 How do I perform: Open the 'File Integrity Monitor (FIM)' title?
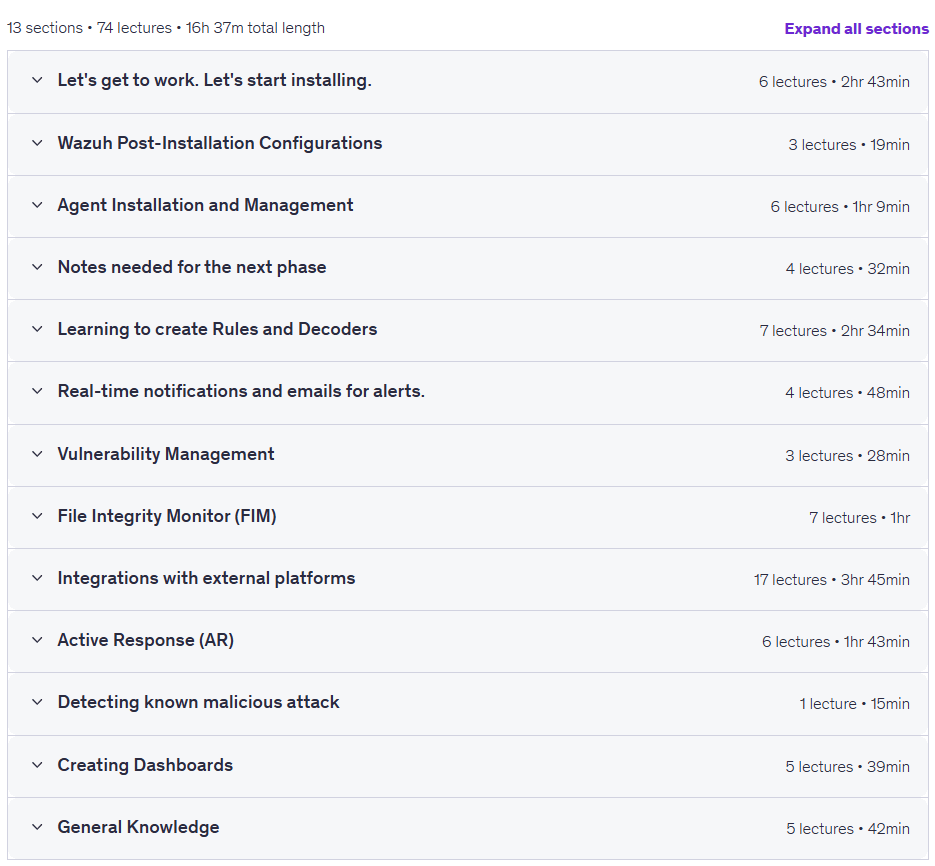tap(167, 516)
